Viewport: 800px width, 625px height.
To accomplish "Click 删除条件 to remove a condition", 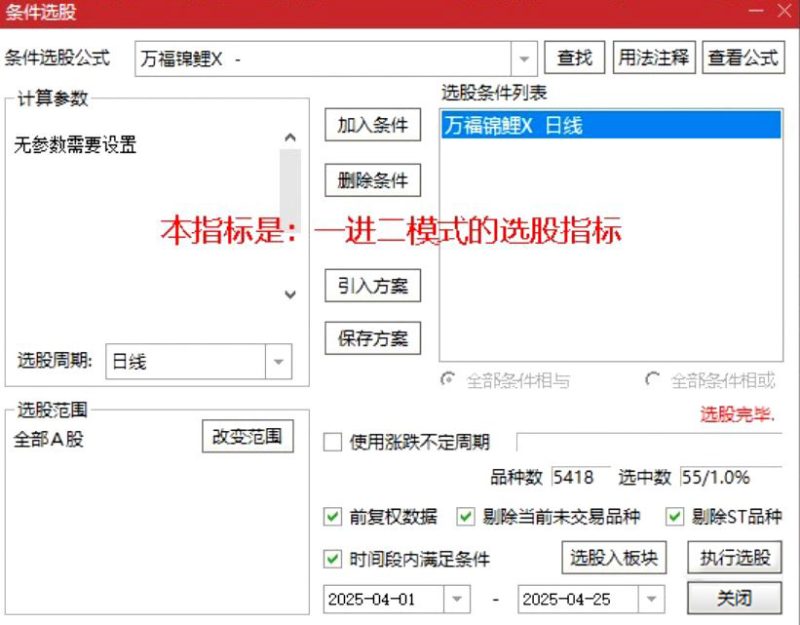I will pos(372,180).
